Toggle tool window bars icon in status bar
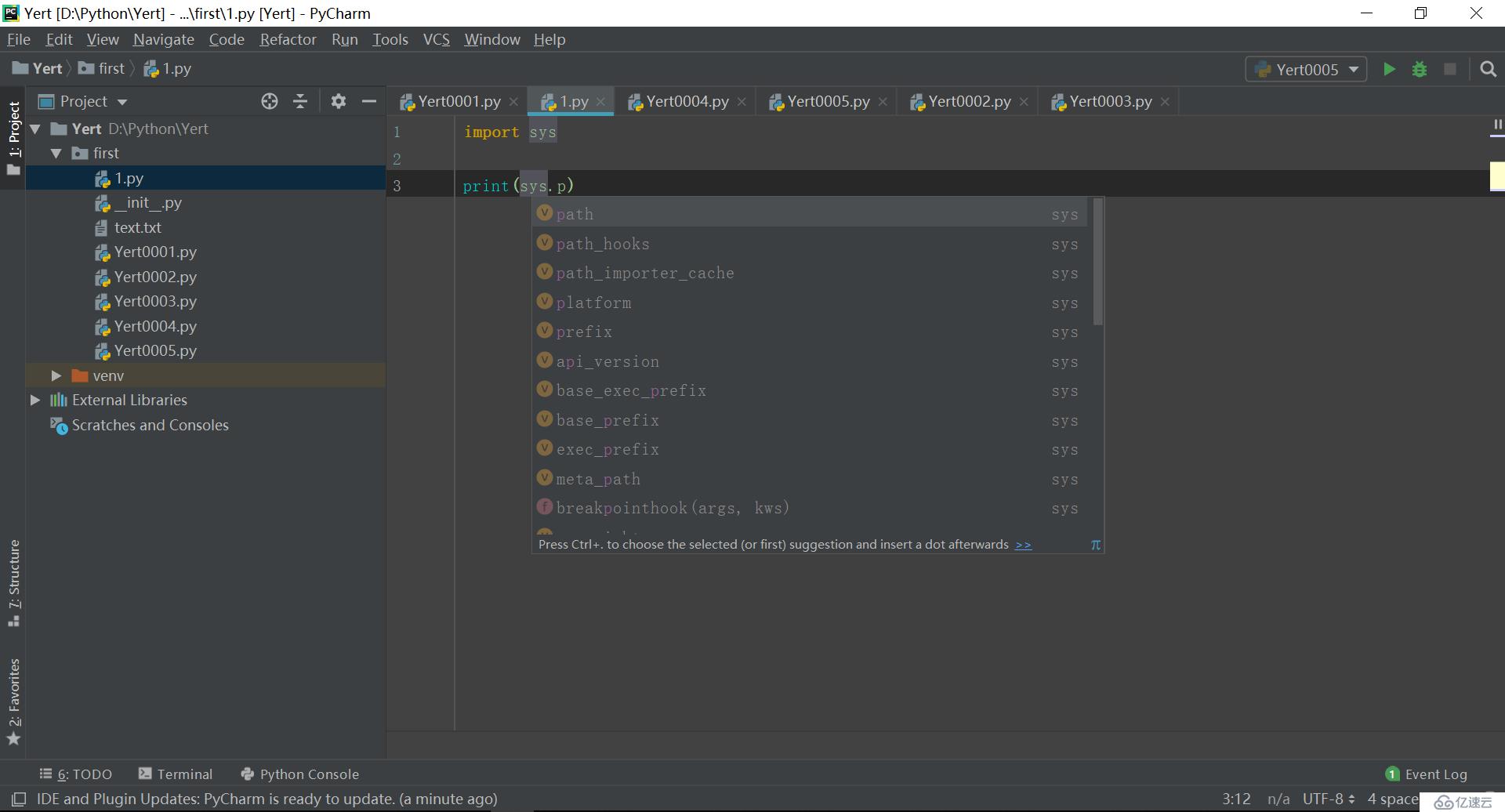 click(18, 799)
